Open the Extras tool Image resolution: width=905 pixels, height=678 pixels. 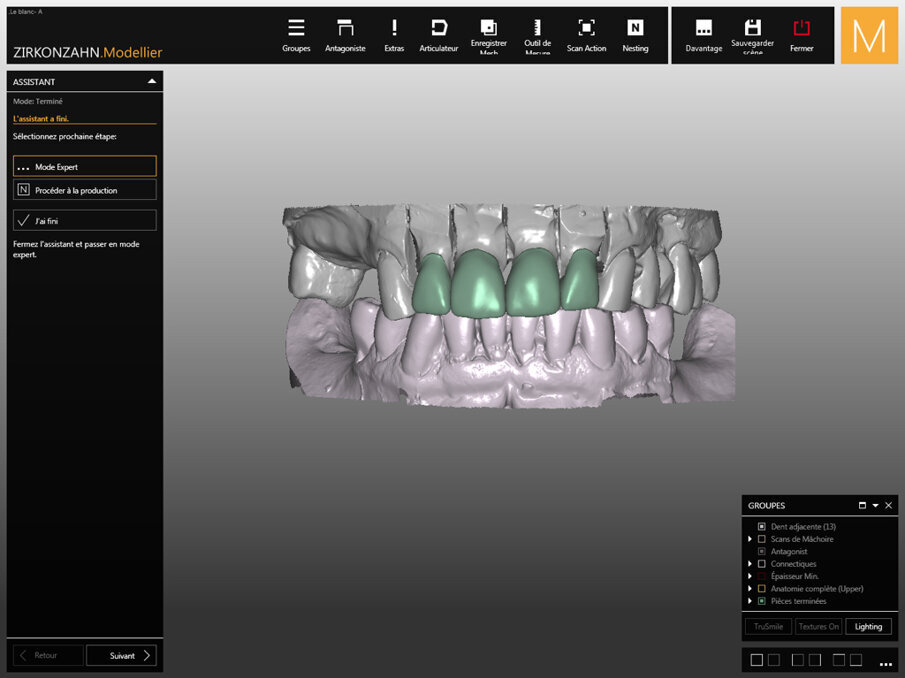point(394,33)
